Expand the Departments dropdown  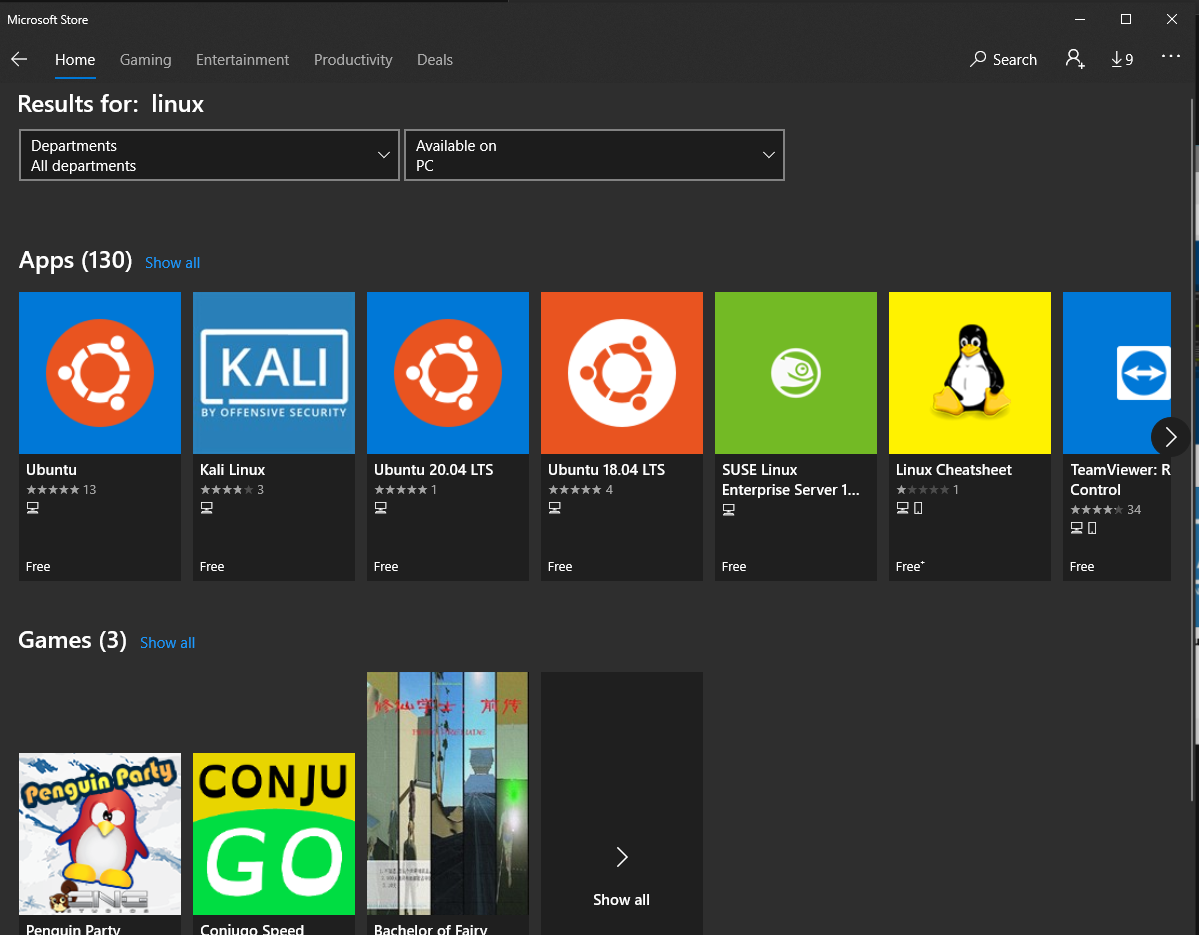[x=209, y=155]
